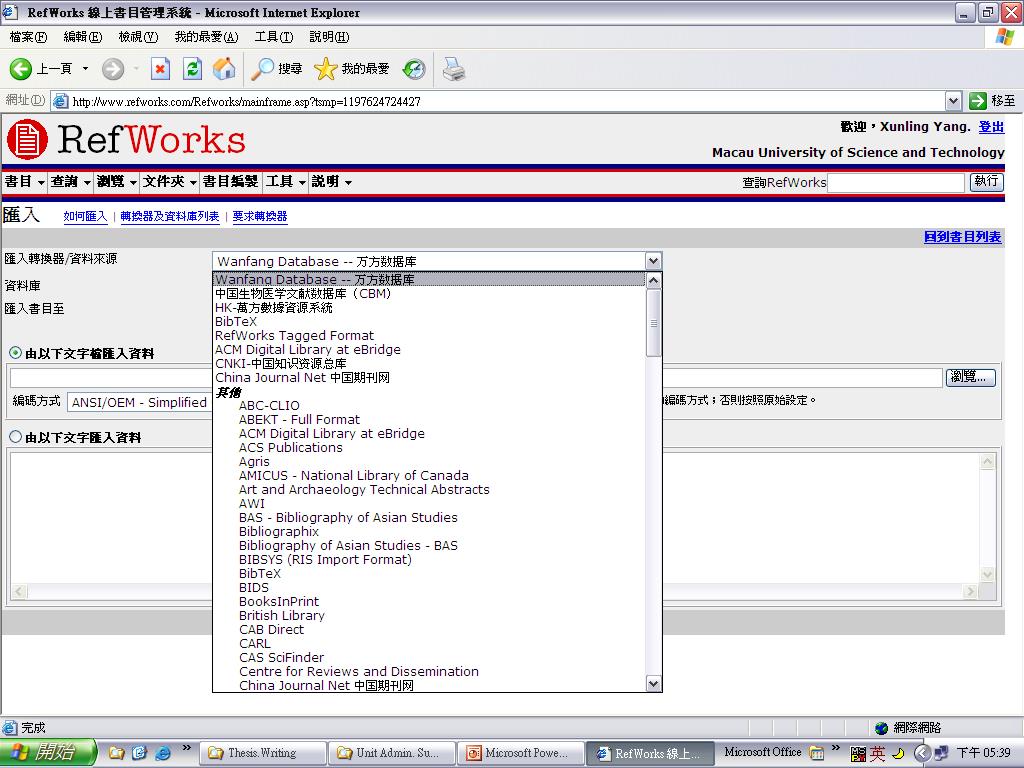Select 中国生物医学文献数据库 (CBM) option
The height and width of the screenshot is (768, 1024).
pos(302,294)
